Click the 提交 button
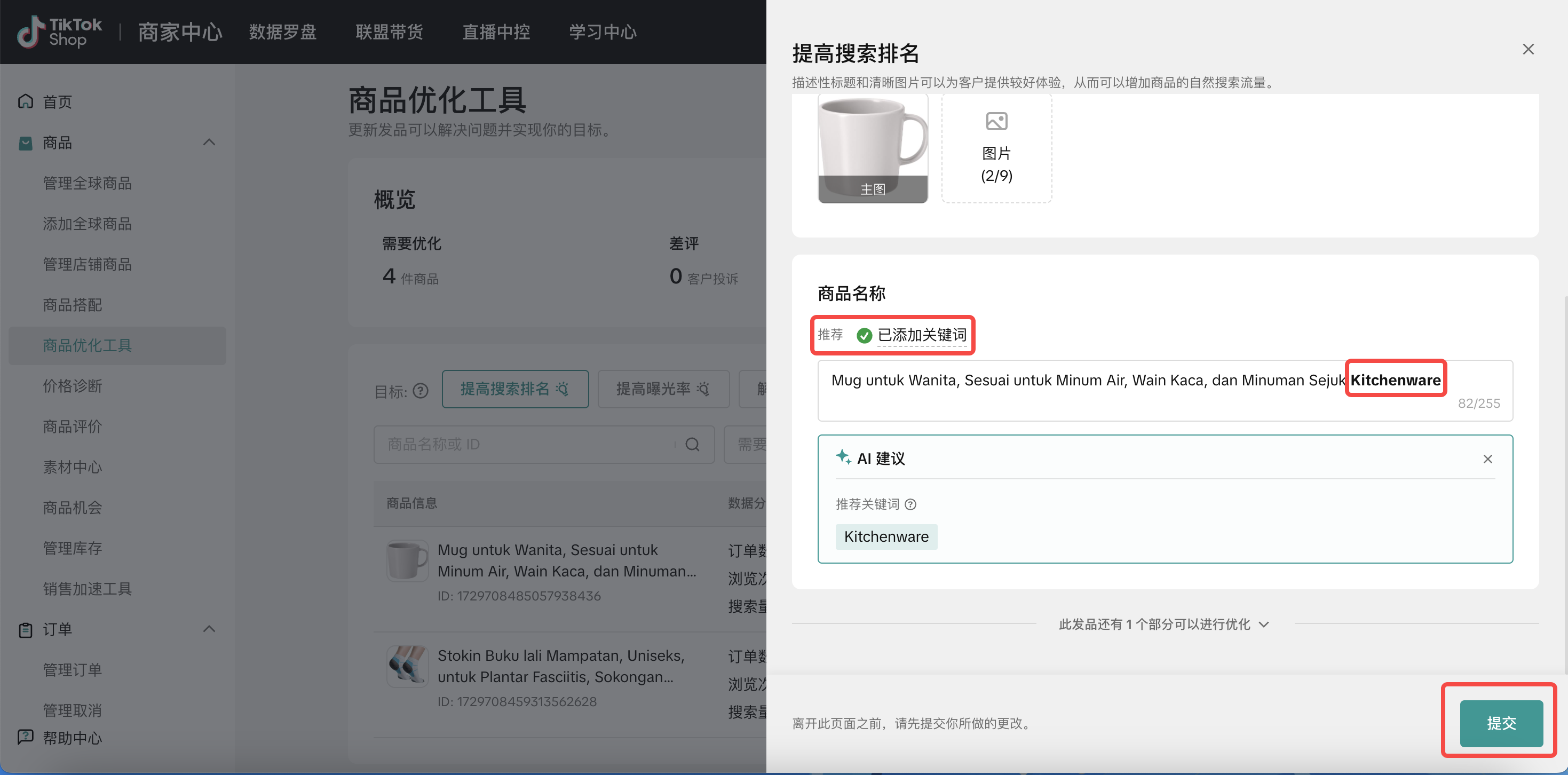 [x=1501, y=723]
